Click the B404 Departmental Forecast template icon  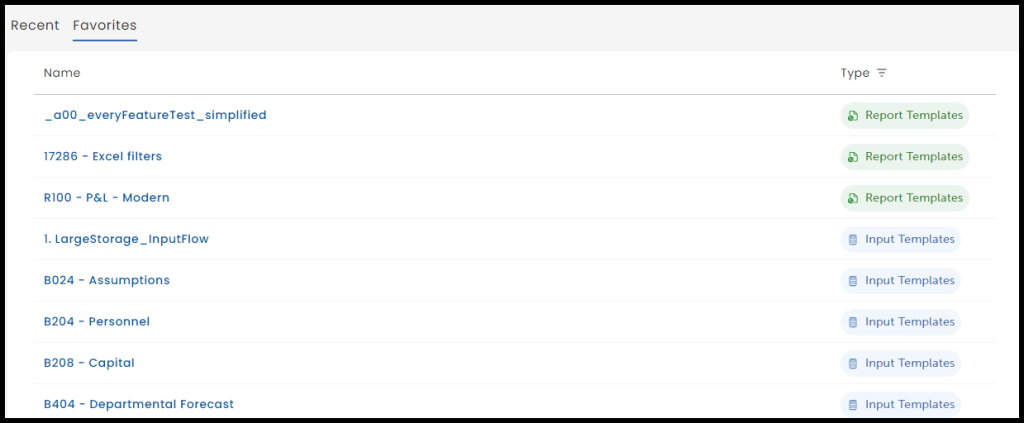click(x=853, y=405)
